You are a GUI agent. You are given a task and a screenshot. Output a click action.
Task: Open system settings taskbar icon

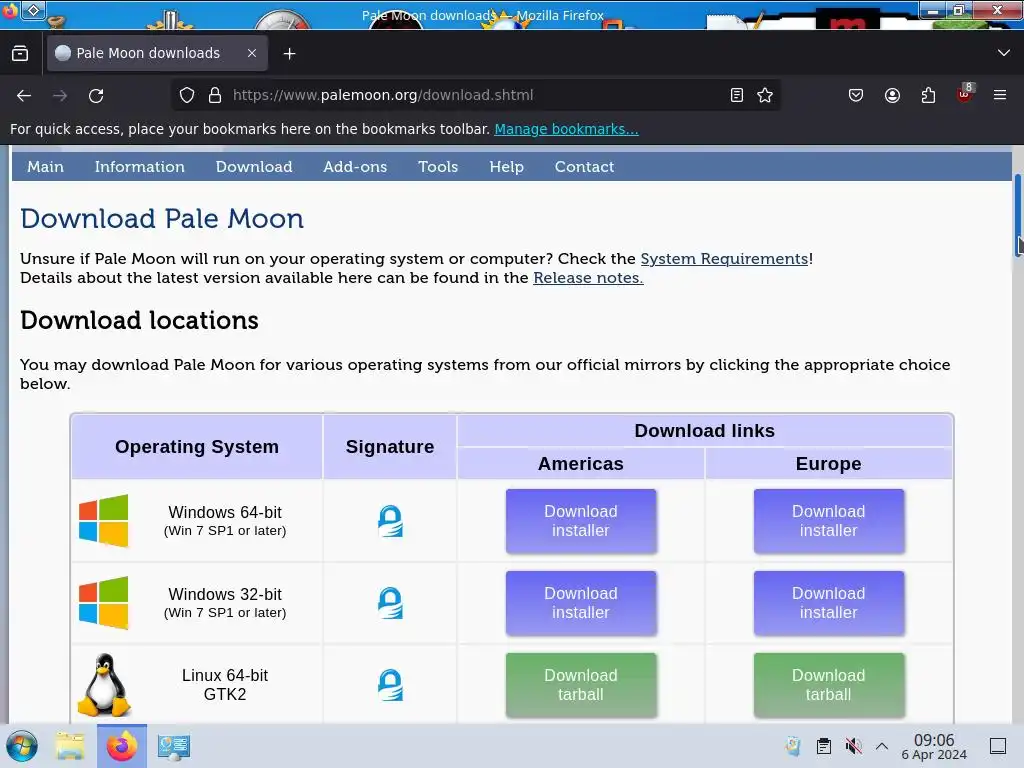click(174, 746)
